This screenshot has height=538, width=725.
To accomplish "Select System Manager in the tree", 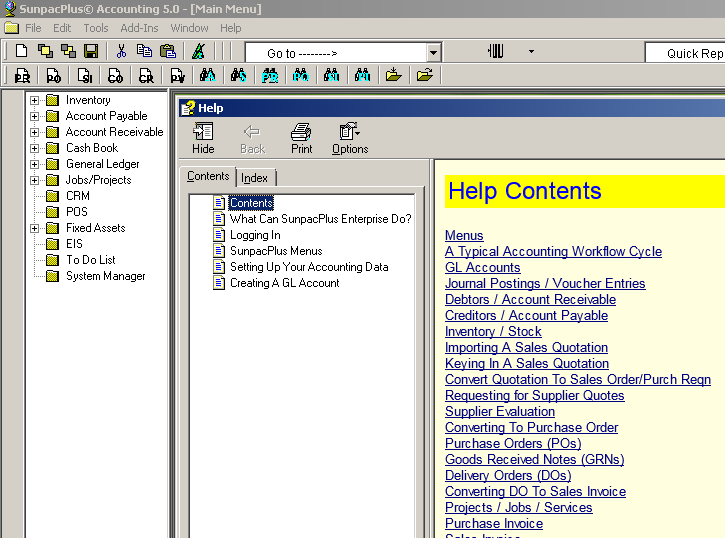I will click(x=105, y=276).
